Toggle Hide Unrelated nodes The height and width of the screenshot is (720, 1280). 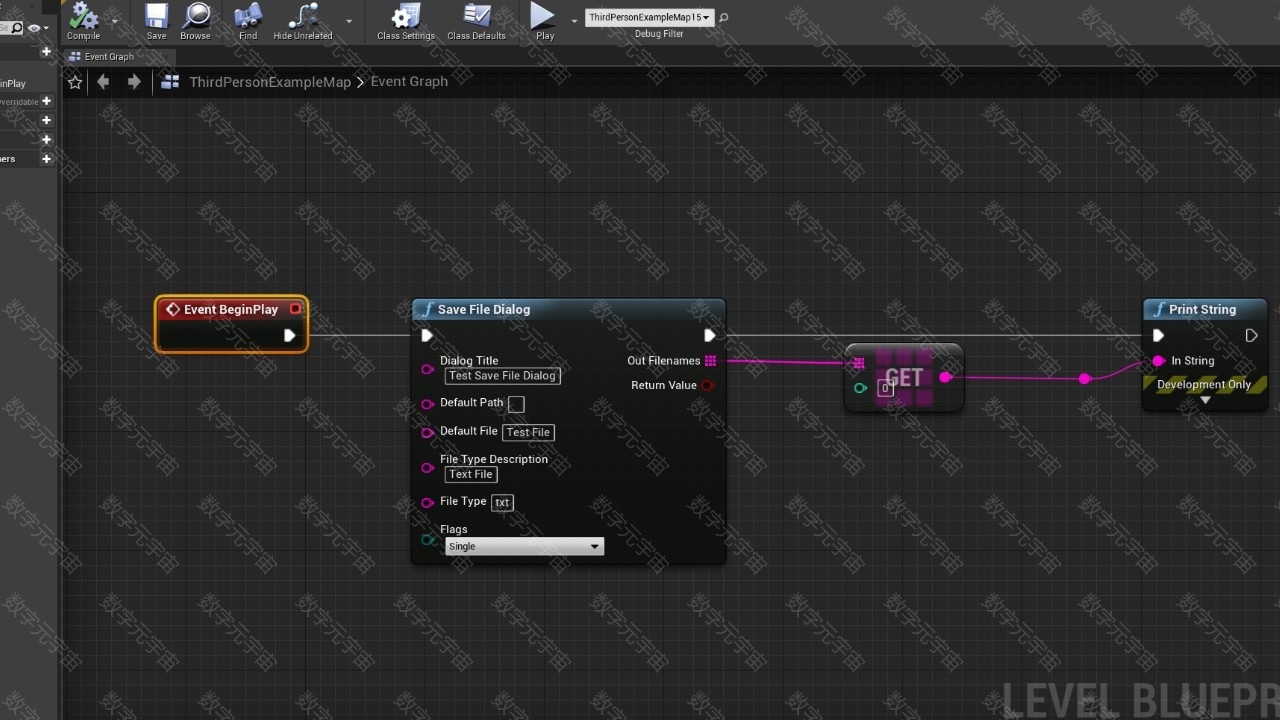click(302, 18)
